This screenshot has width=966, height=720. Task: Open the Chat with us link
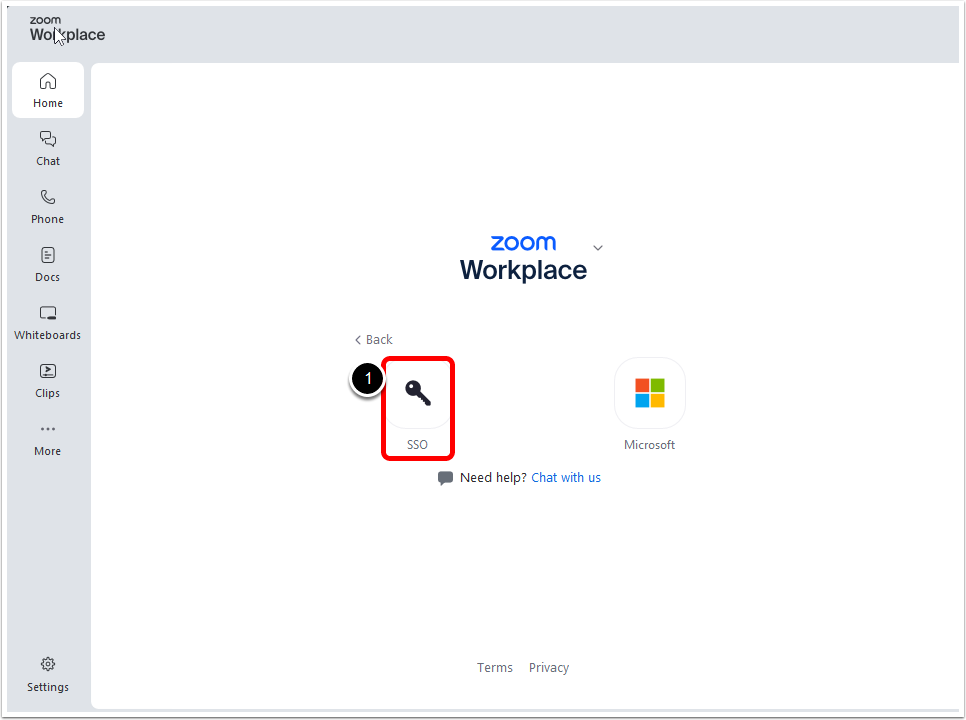pyautogui.click(x=566, y=477)
